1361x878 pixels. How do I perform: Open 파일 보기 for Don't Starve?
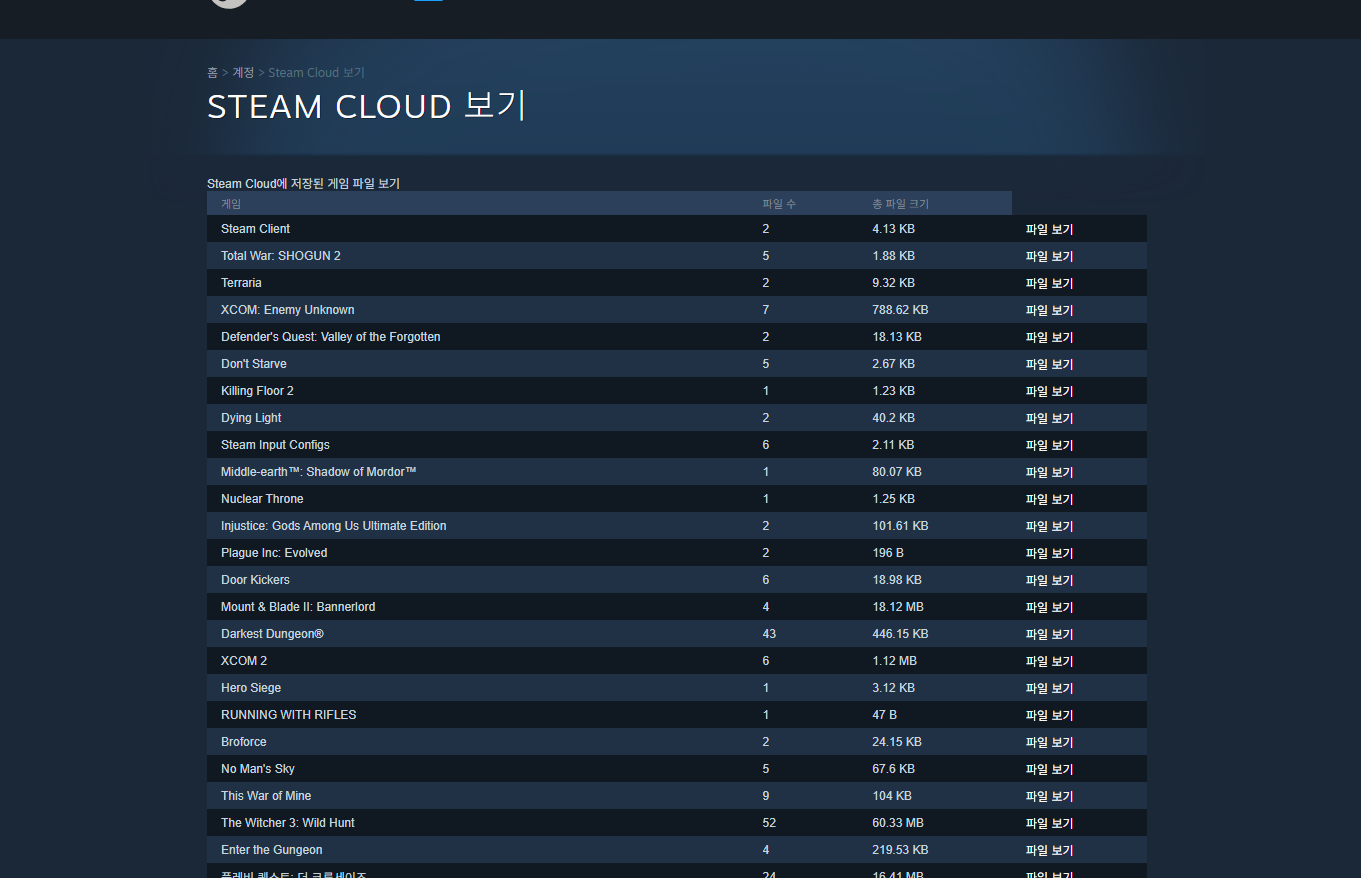(x=1049, y=364)
